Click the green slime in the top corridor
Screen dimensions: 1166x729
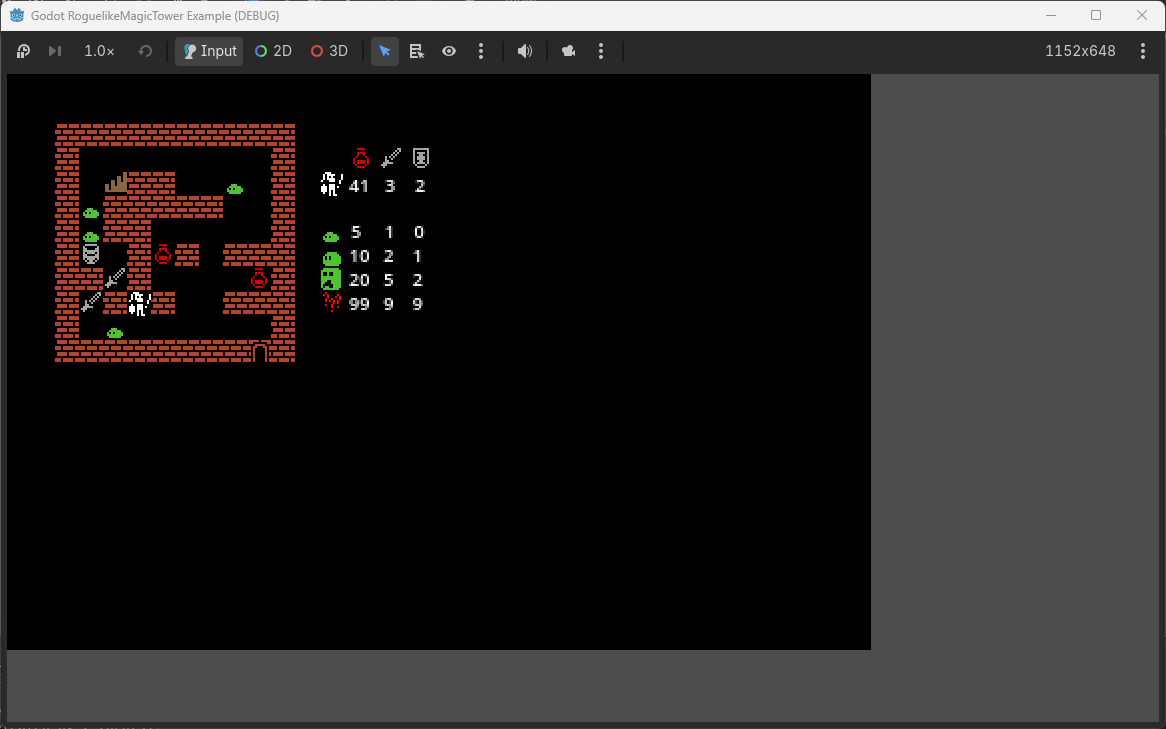[x=235, y=189]
